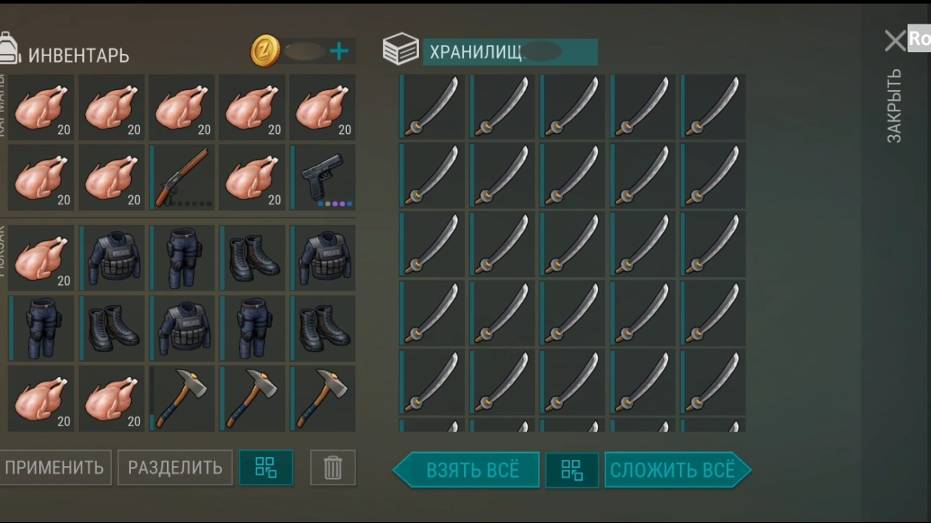Select the first police pants in the fourth row
The height and width of the screenshot is (523, 931).
pos(41,328)
